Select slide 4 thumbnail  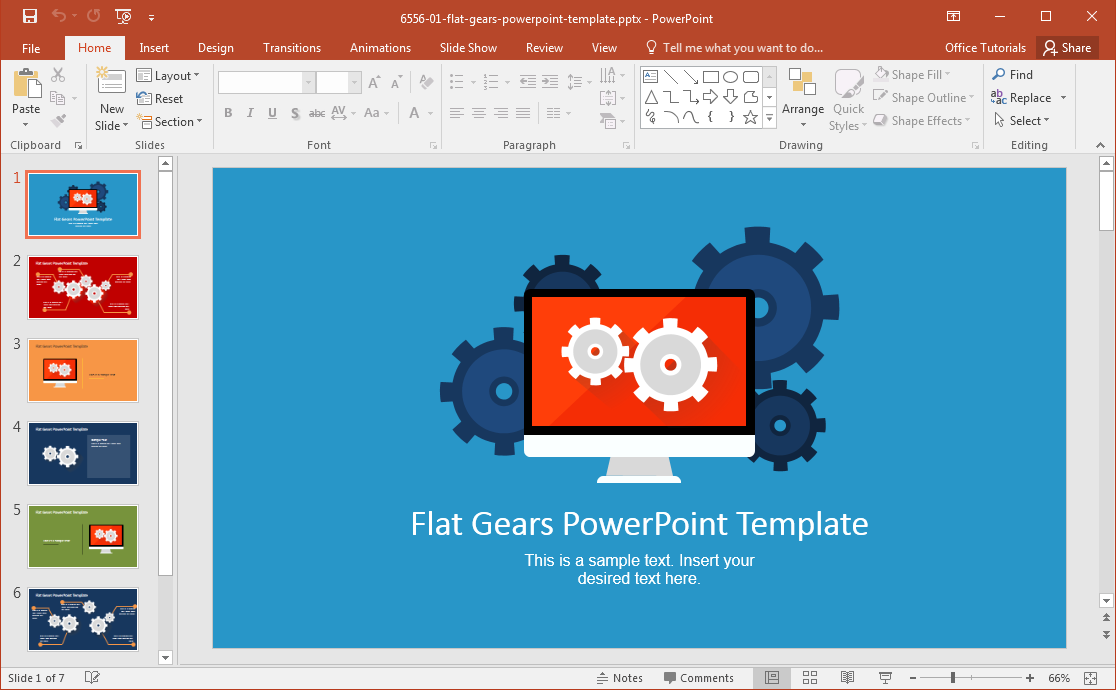point(83,453)
